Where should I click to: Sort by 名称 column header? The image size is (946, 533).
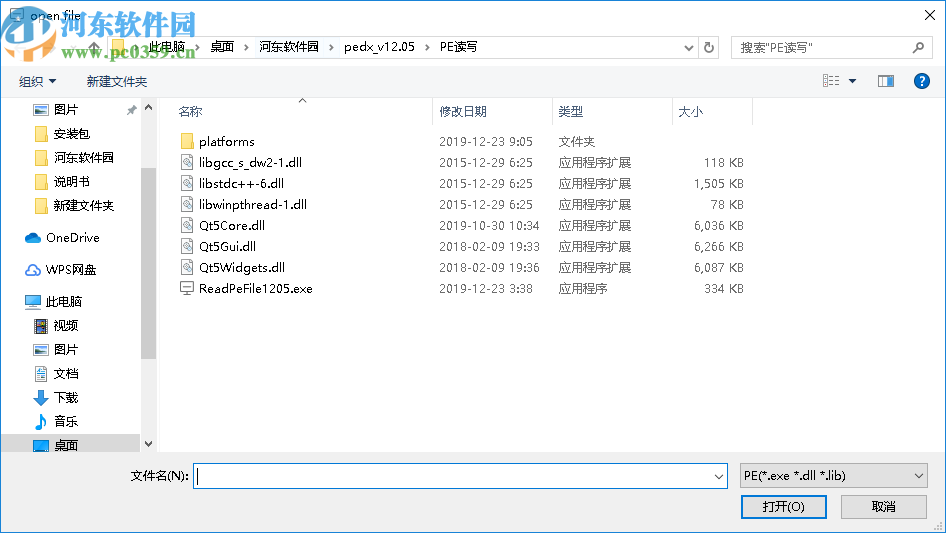pyautogui.click(x=190, y=112)
